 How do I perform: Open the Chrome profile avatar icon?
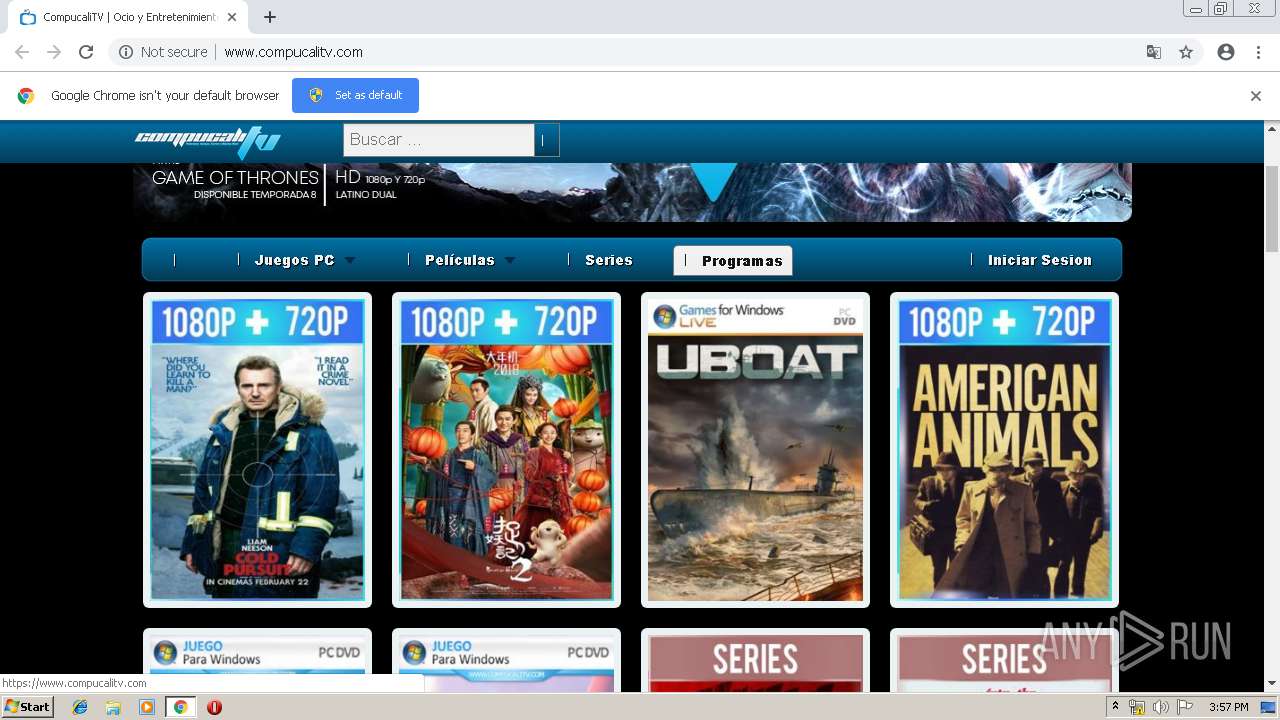pos(1226,52)
